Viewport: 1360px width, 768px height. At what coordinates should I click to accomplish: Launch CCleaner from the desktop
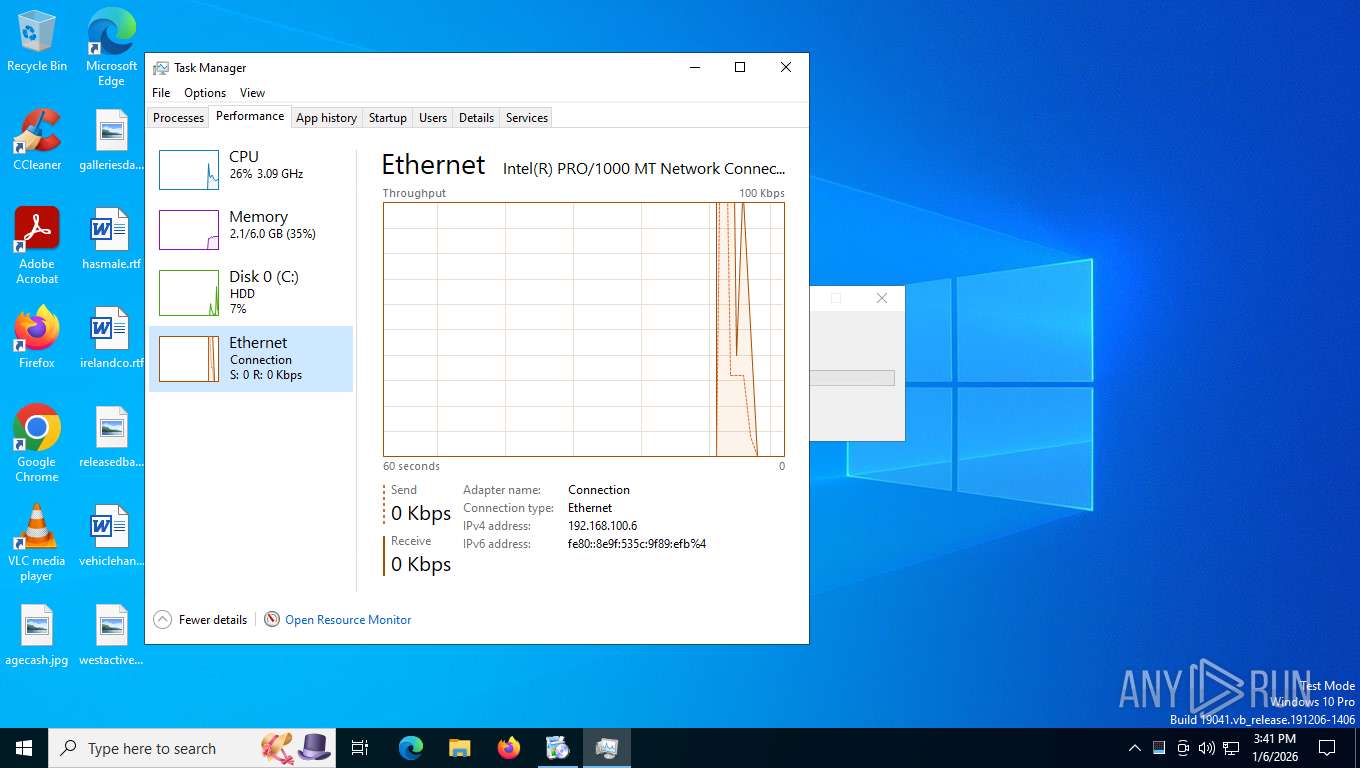[x=37, y=139]
